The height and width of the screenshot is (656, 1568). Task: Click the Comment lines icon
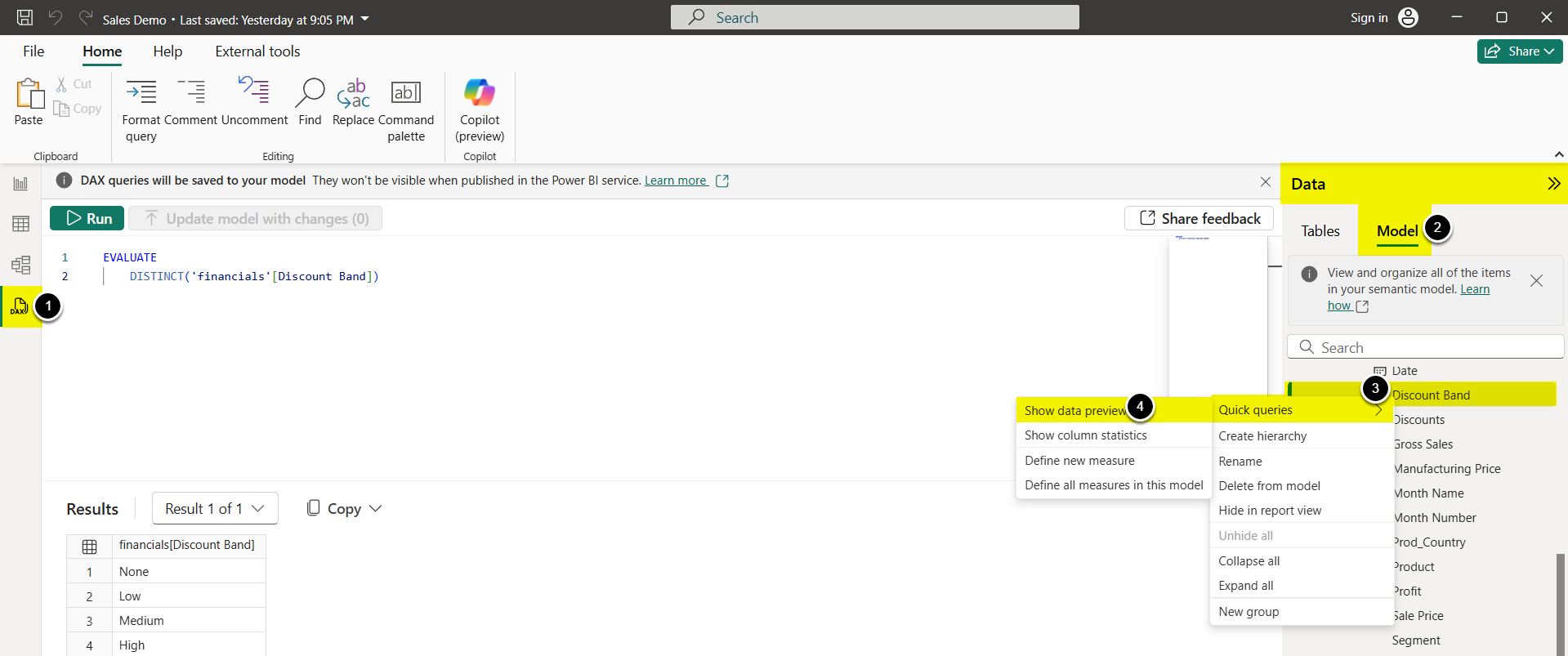tap(192, 91)
